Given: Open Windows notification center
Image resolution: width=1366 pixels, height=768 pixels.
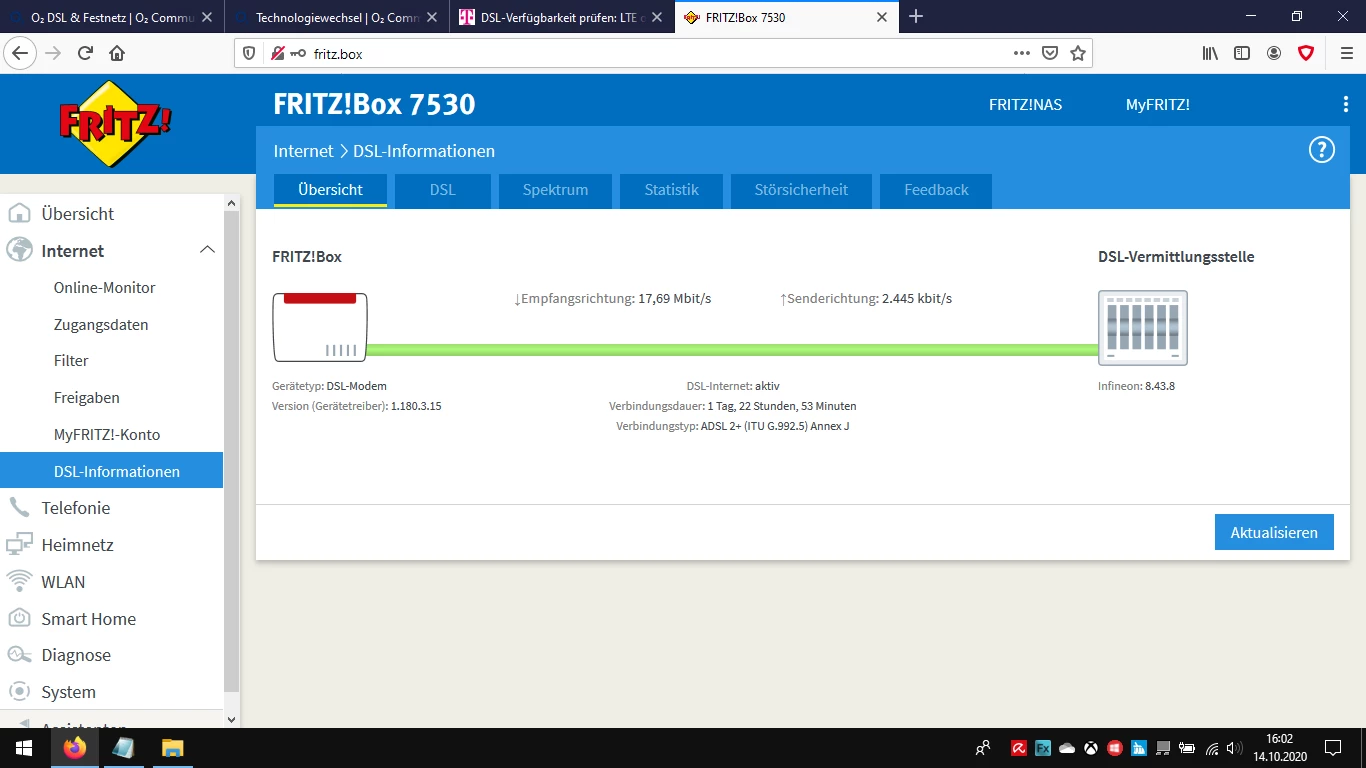Looking at the screenshot, I should click(1333, 748).
